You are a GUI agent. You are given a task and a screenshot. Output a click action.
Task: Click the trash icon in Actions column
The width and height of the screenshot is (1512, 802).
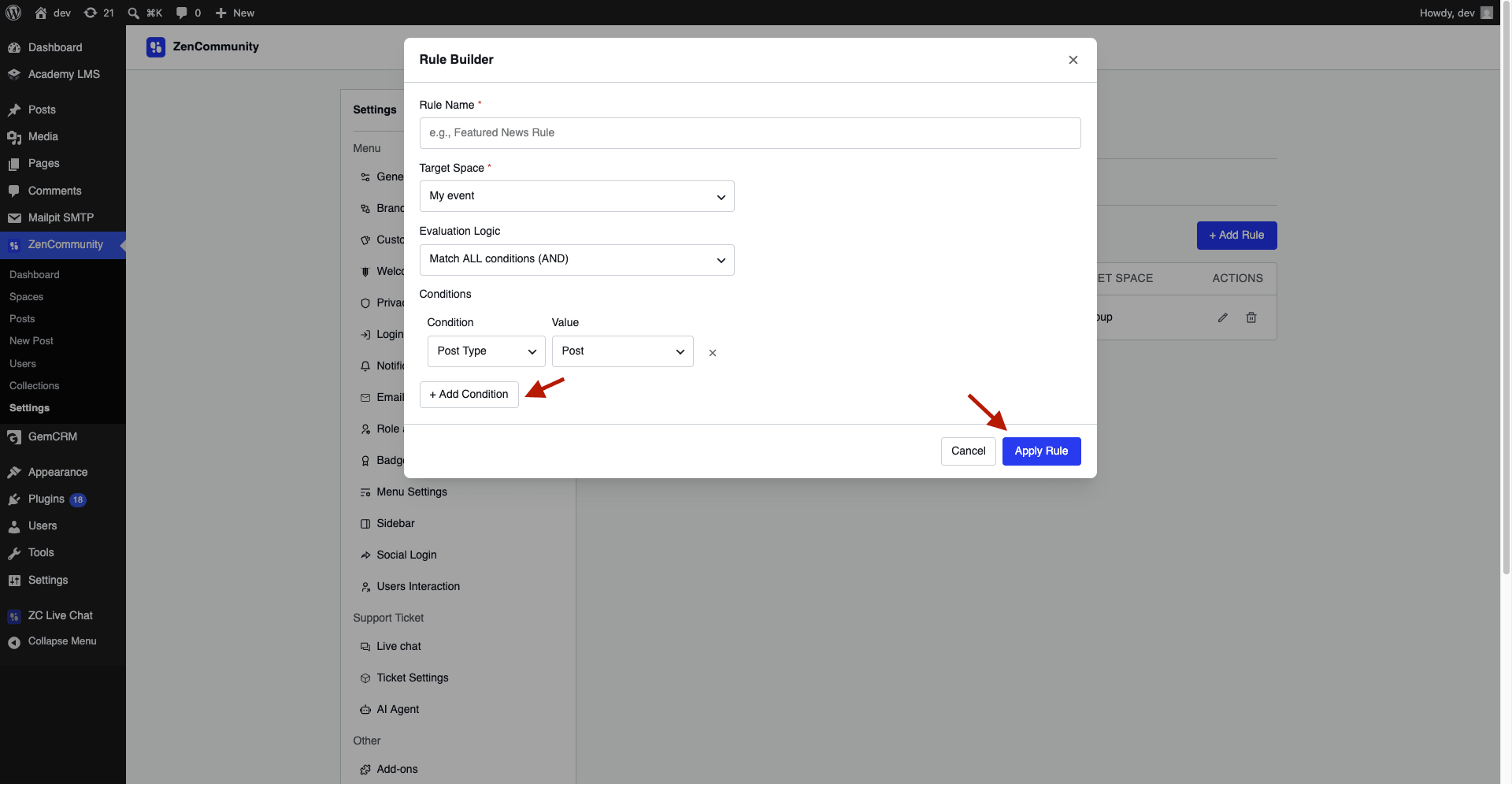pos(1251,317)
